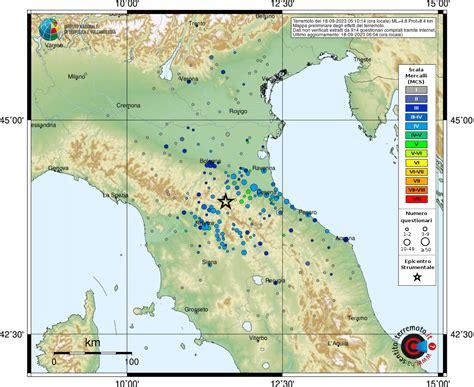Viewport: 474px width, 387px height.
Task: Click the Teramo city label
Action: click(x=358, y=318)
